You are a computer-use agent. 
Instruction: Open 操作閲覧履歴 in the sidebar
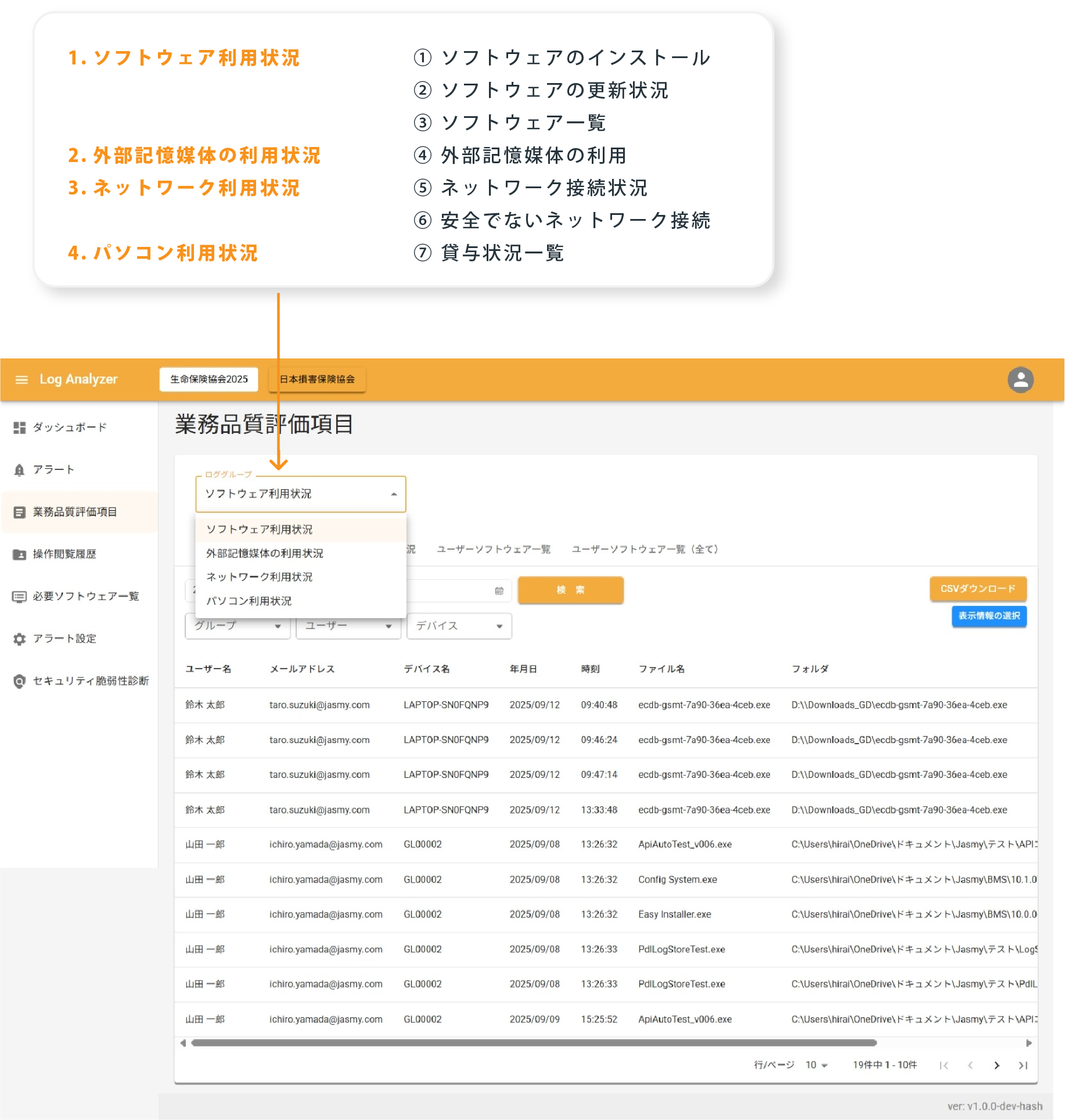[x=64, y=554]
